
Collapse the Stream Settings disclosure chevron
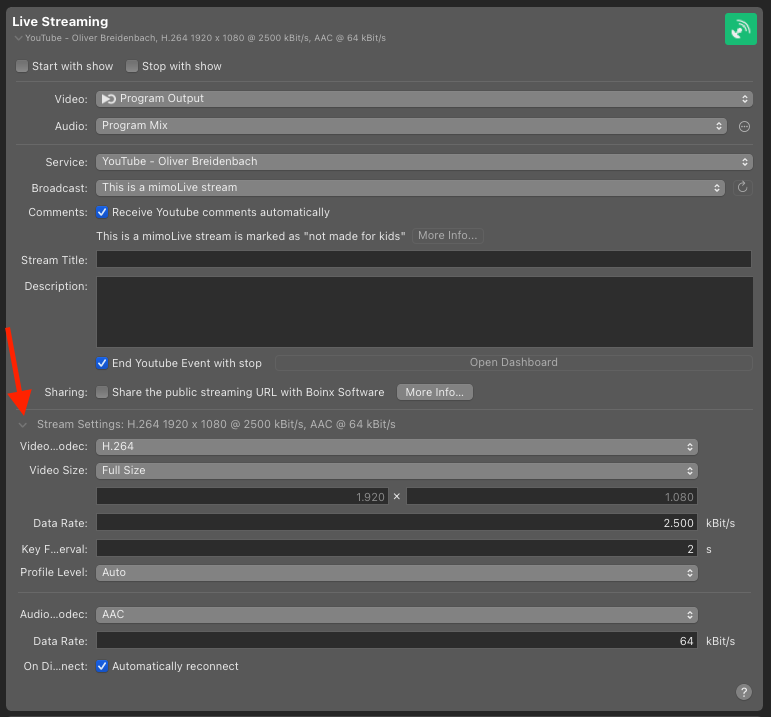23,424
